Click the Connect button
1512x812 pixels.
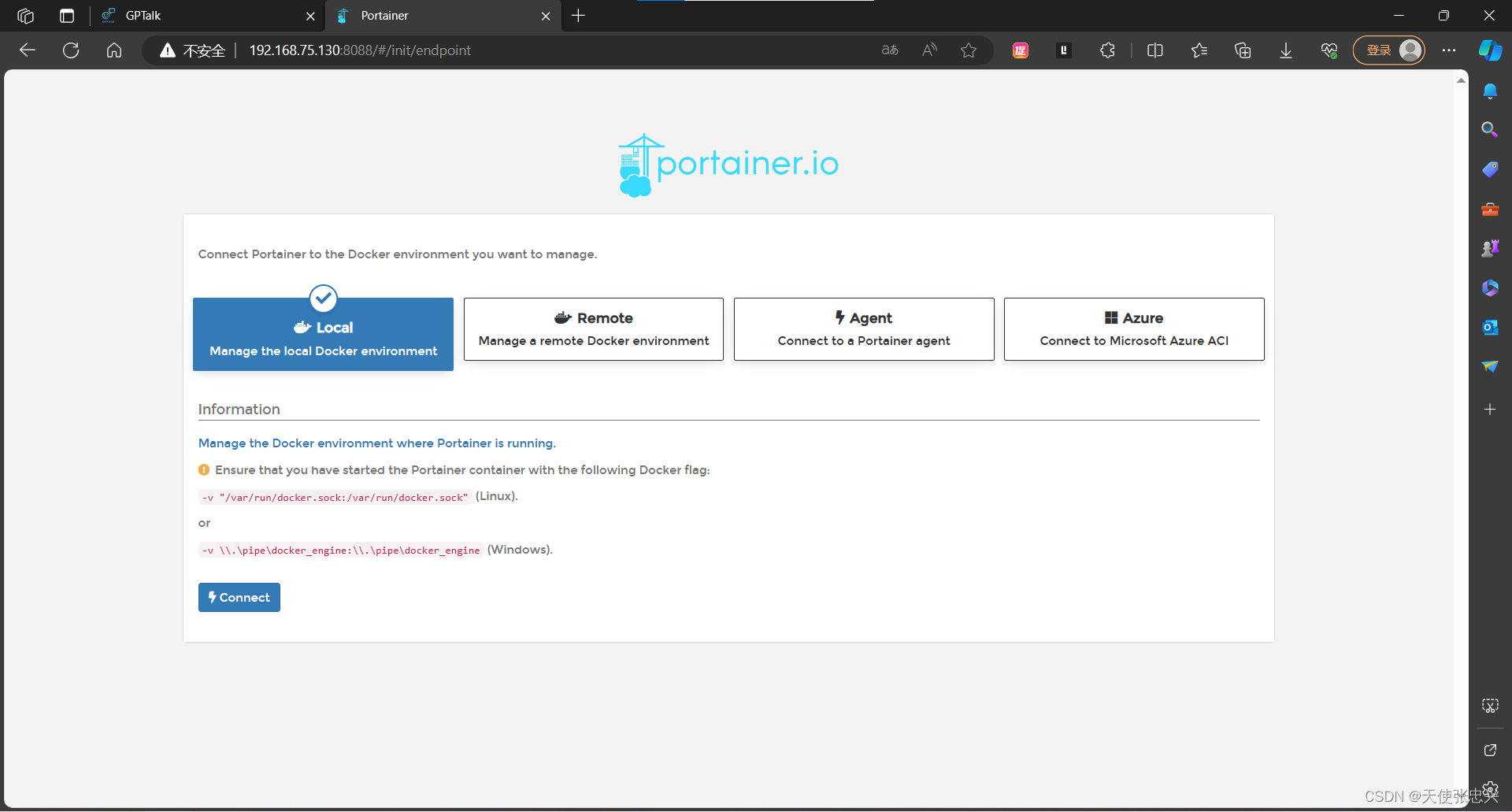click(239, 598)
